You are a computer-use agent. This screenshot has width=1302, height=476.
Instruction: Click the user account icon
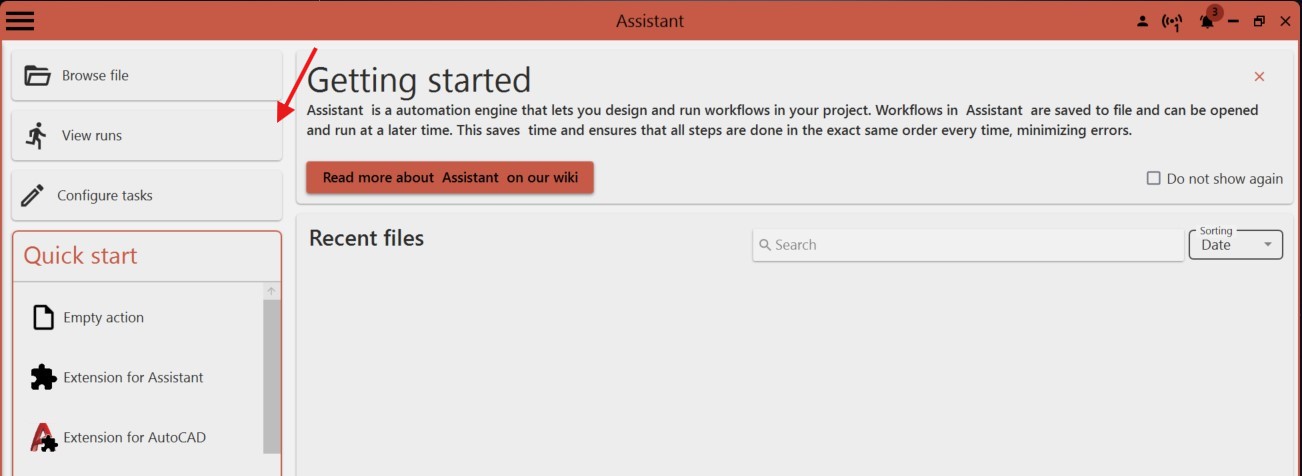pos(1143,21)
